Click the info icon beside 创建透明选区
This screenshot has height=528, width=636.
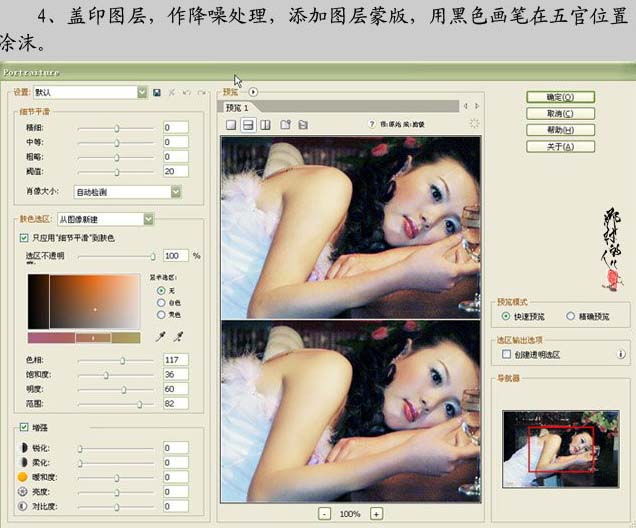coord(621,354)
